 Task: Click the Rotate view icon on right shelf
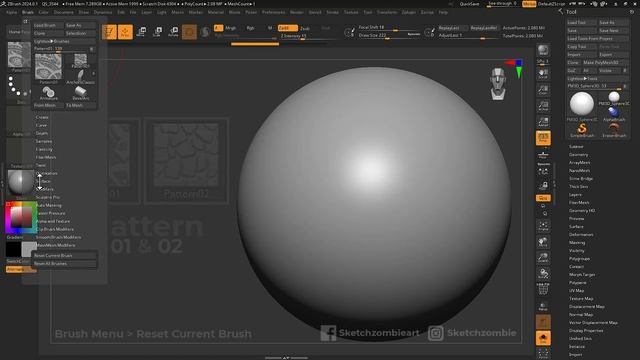point(543,273)
